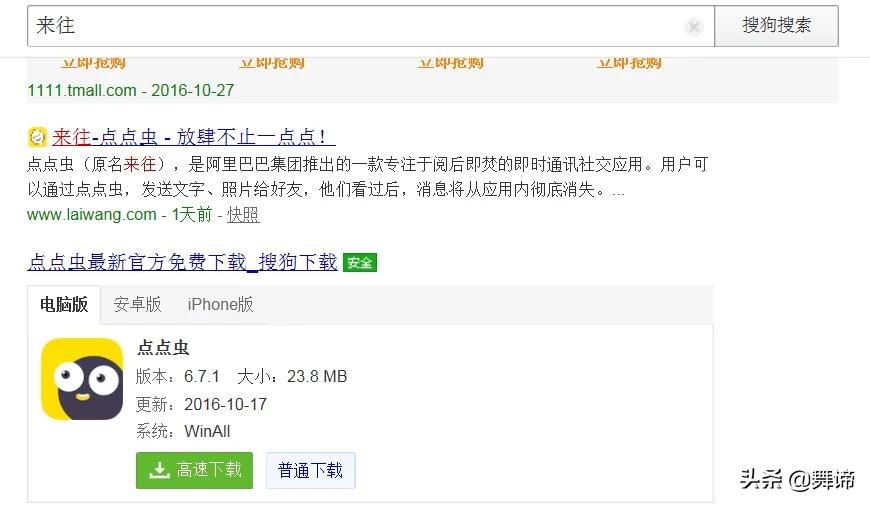Viewport: 870px width, 505px height.
Task: Click the green 安全 badge icon
Action: point(360,262)
